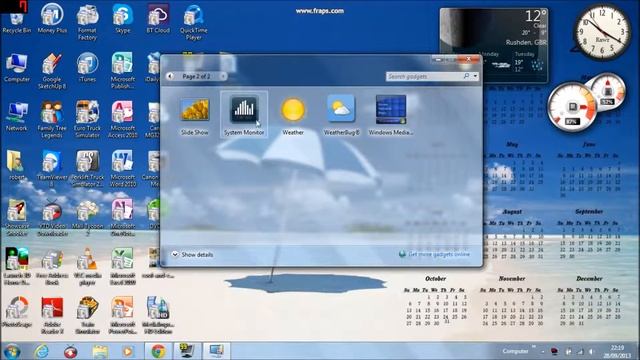Viewport: 640px width, 360px height.
Task: Select the Format Factory shortcut
Action: pos(87,22)
